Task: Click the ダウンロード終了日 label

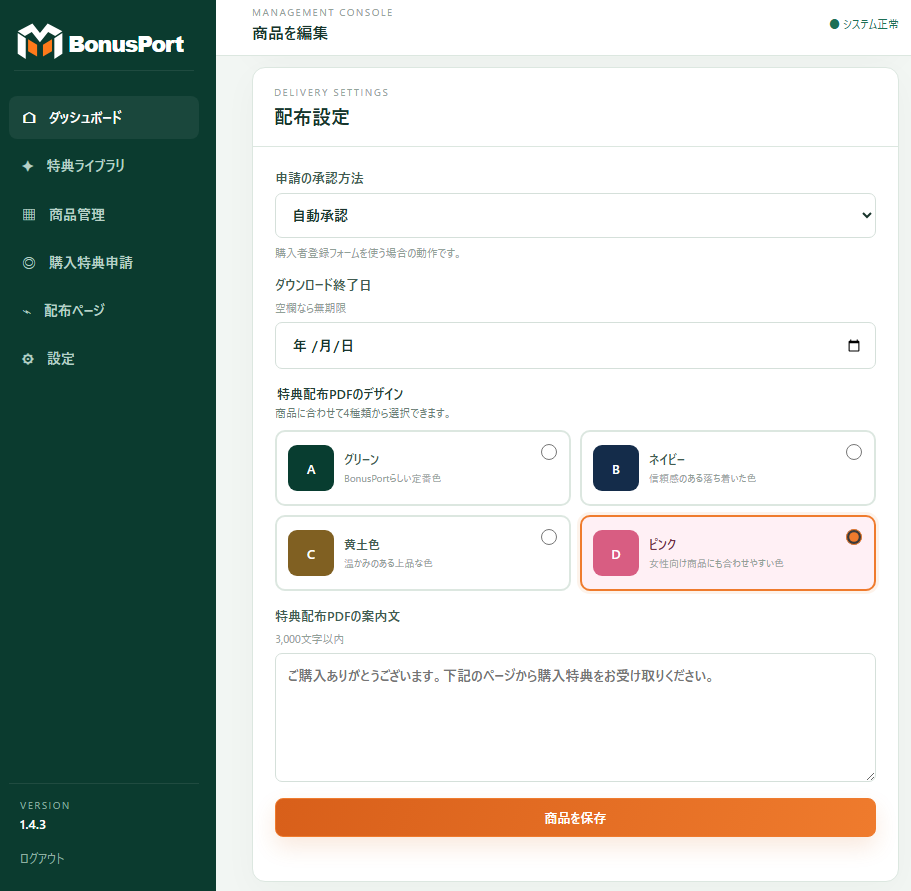Action: (323, 285)
